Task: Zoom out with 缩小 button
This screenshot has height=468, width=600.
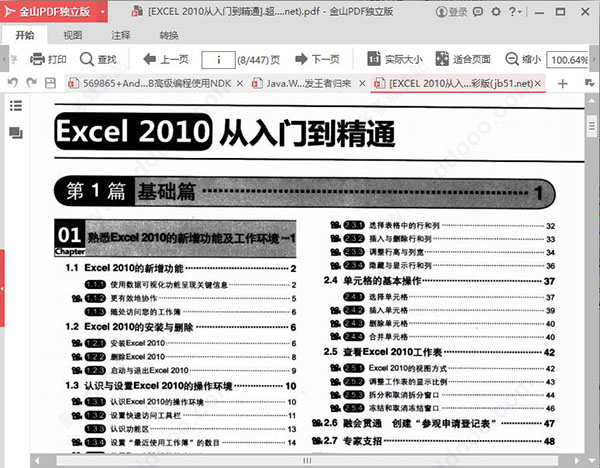Action: [x=523, y=59]
